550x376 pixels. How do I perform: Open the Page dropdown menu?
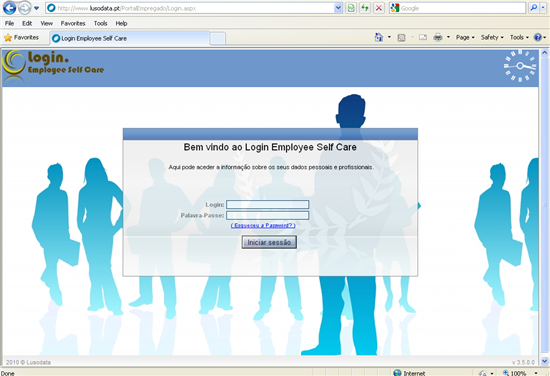click(465, 37)
